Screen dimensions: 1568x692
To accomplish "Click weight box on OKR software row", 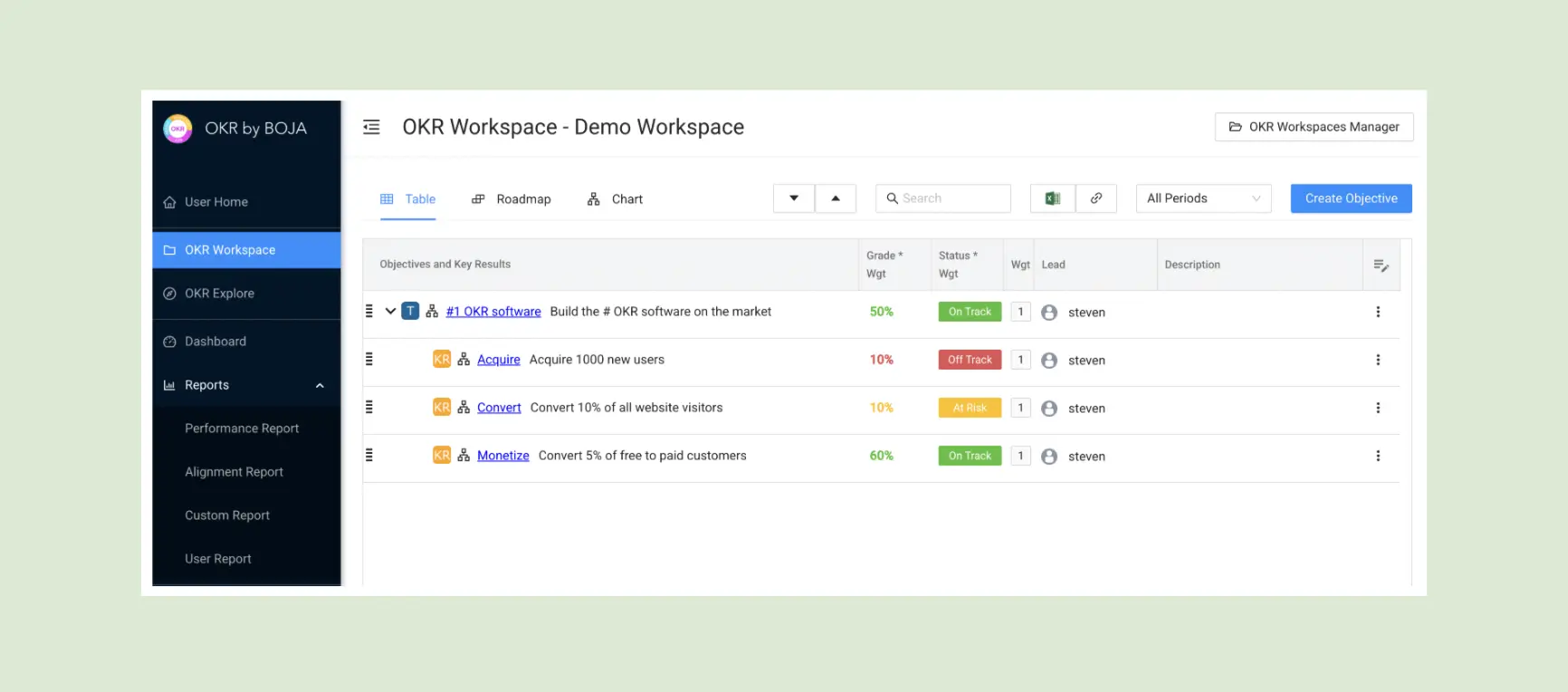I will point(1020,312).
